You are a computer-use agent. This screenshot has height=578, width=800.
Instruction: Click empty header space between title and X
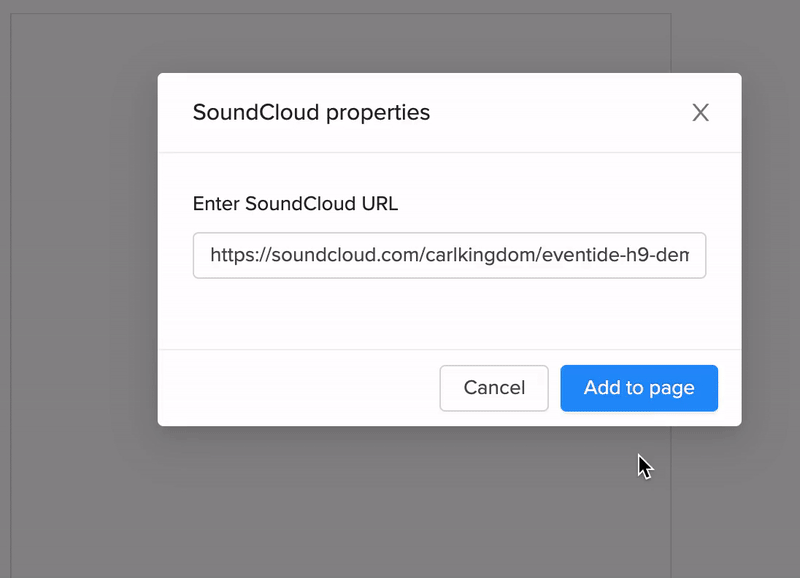pyautogui.click(x=560, y=112)
